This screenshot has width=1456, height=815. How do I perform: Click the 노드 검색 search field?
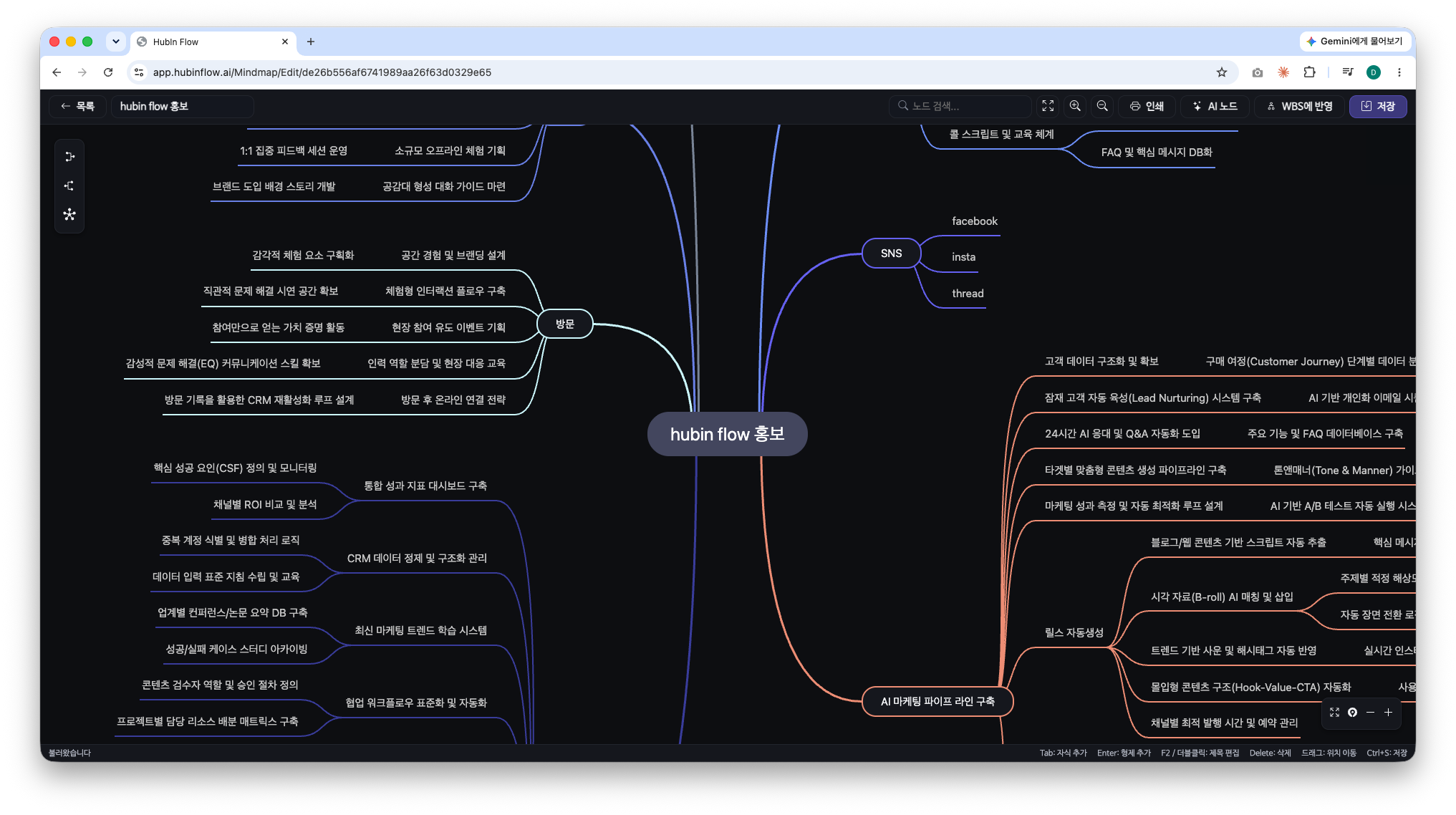960,106
